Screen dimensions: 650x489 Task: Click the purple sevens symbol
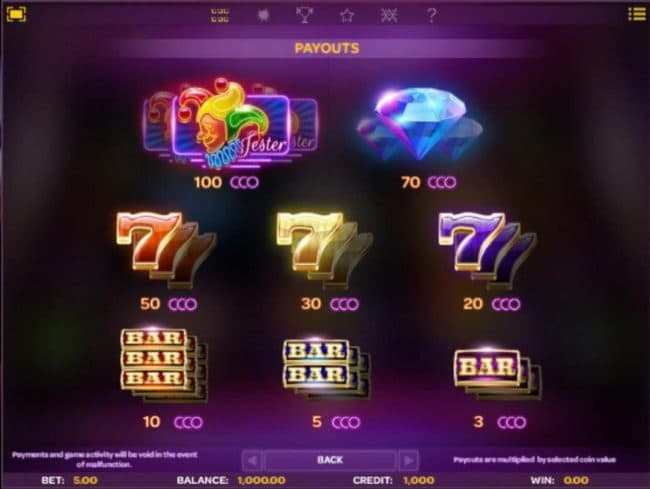click(488, 250)
